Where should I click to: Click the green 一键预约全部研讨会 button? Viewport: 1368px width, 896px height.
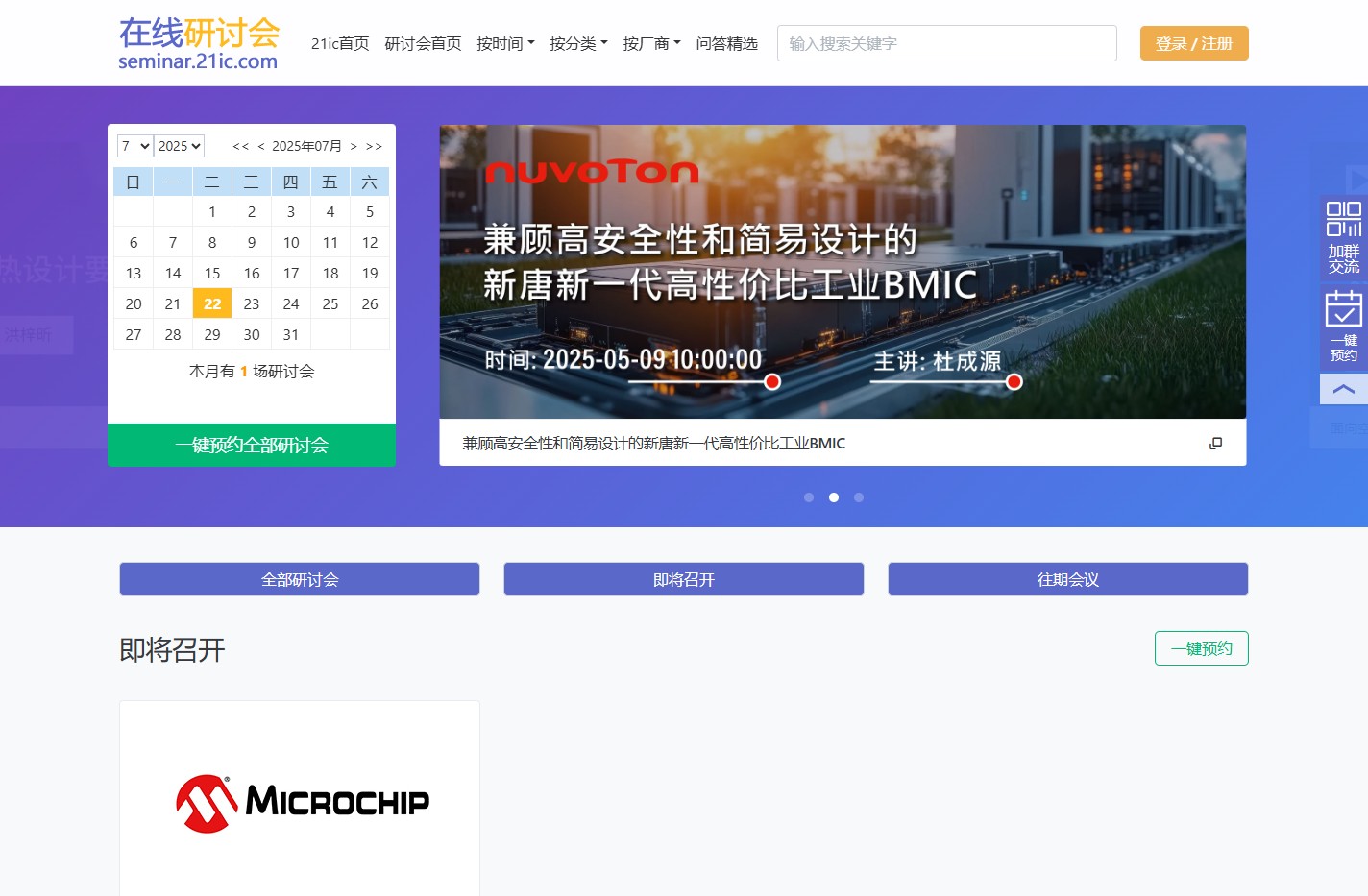coord(252,445)
